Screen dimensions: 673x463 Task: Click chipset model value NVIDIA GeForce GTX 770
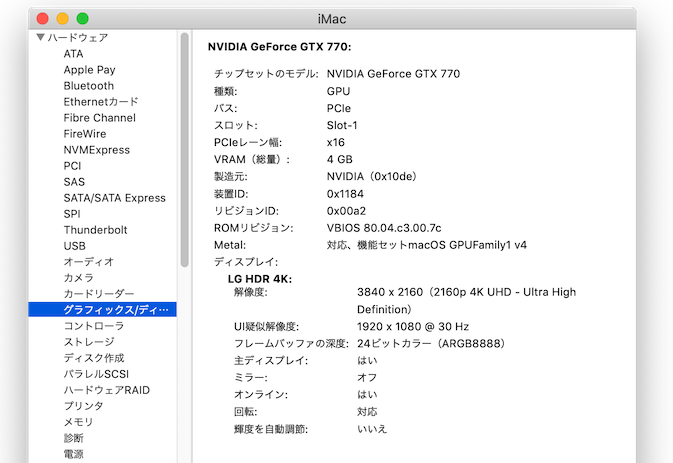[393, 74]
